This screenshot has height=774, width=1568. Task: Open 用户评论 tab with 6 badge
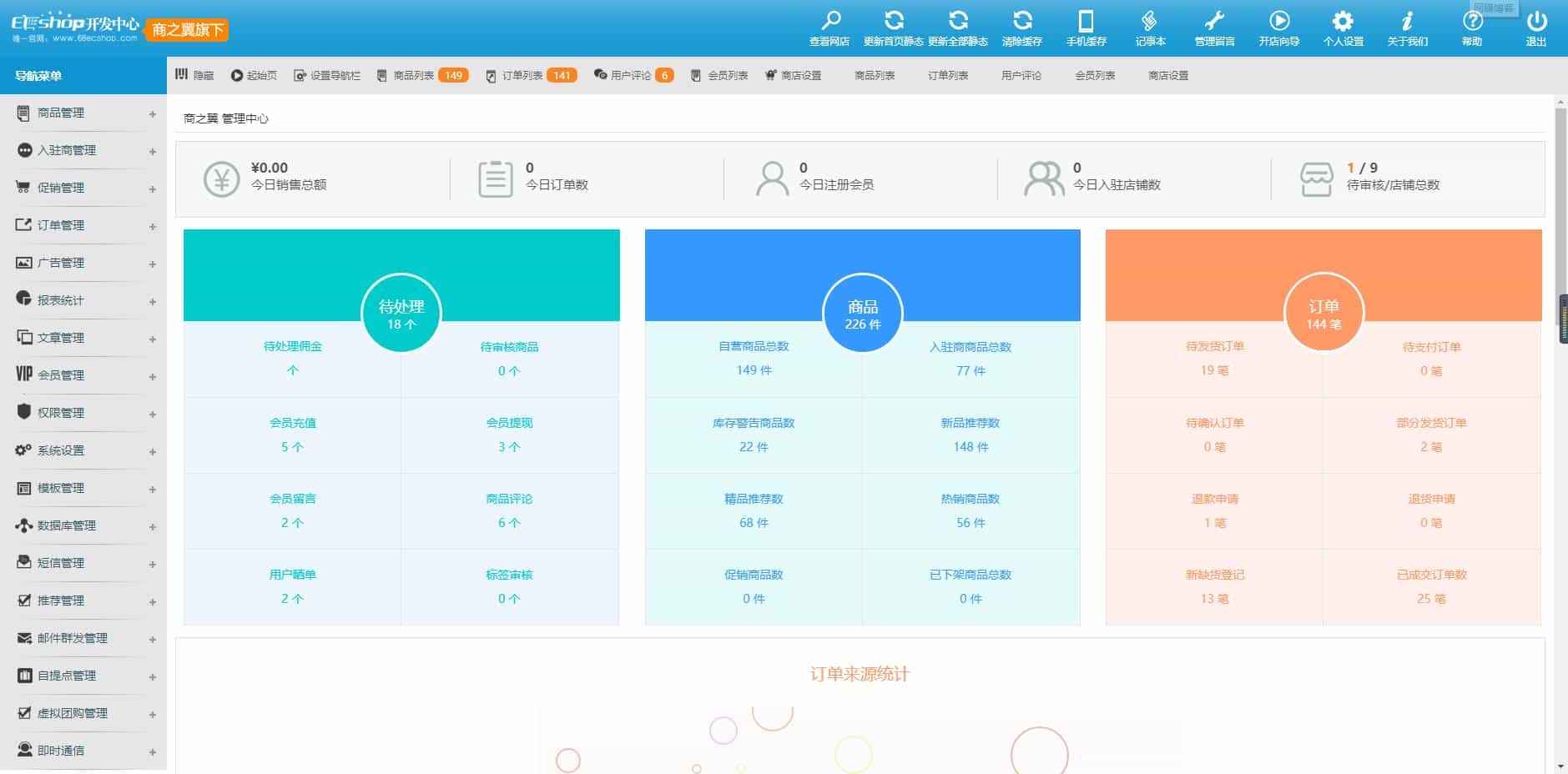633,75
